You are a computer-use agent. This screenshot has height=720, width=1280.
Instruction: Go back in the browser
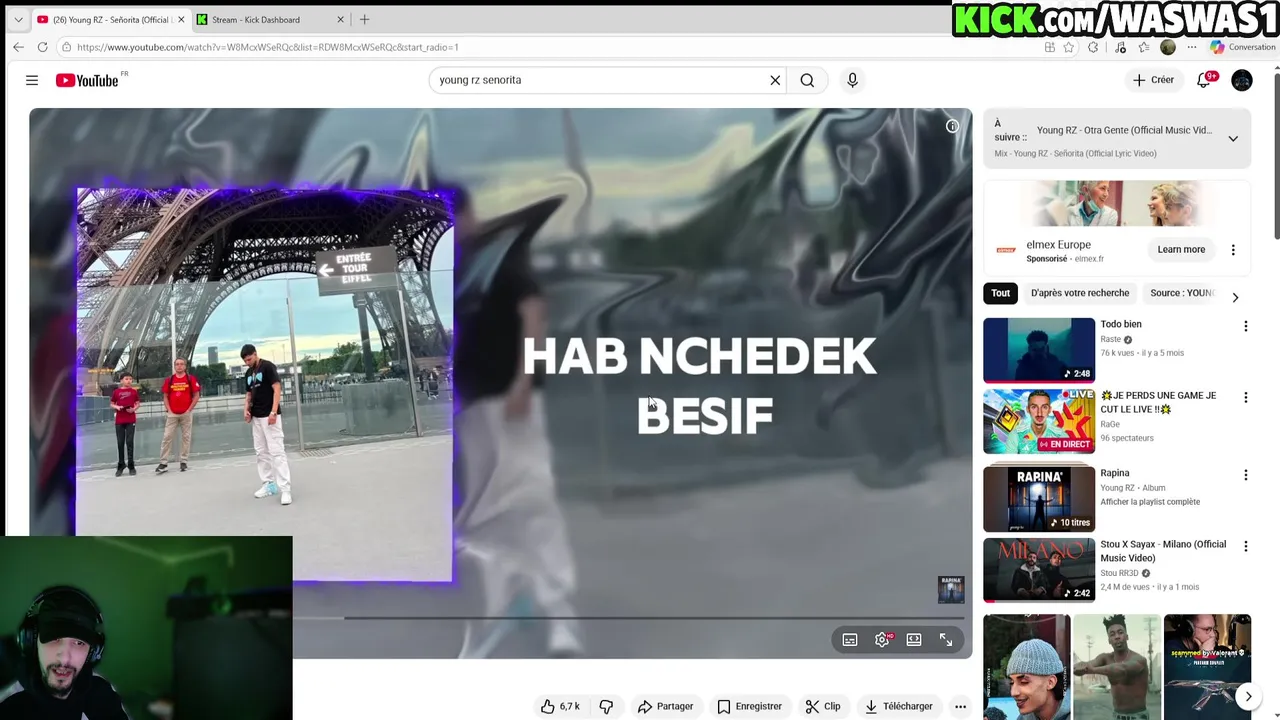tap(18, 47)
